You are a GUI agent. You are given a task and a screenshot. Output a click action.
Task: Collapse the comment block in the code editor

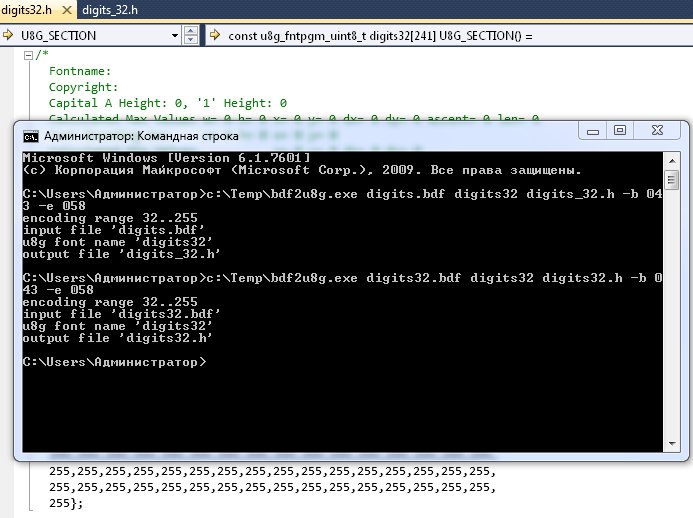coord(29,55)
